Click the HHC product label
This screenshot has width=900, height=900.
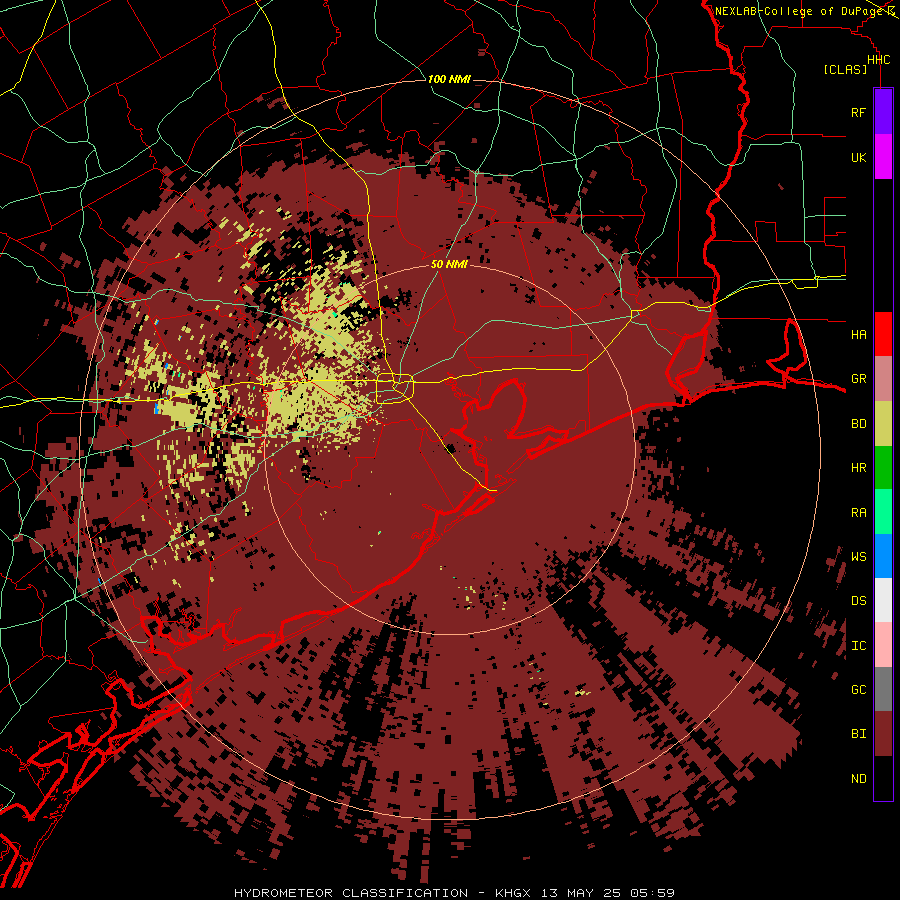click(x=878, y=60)
